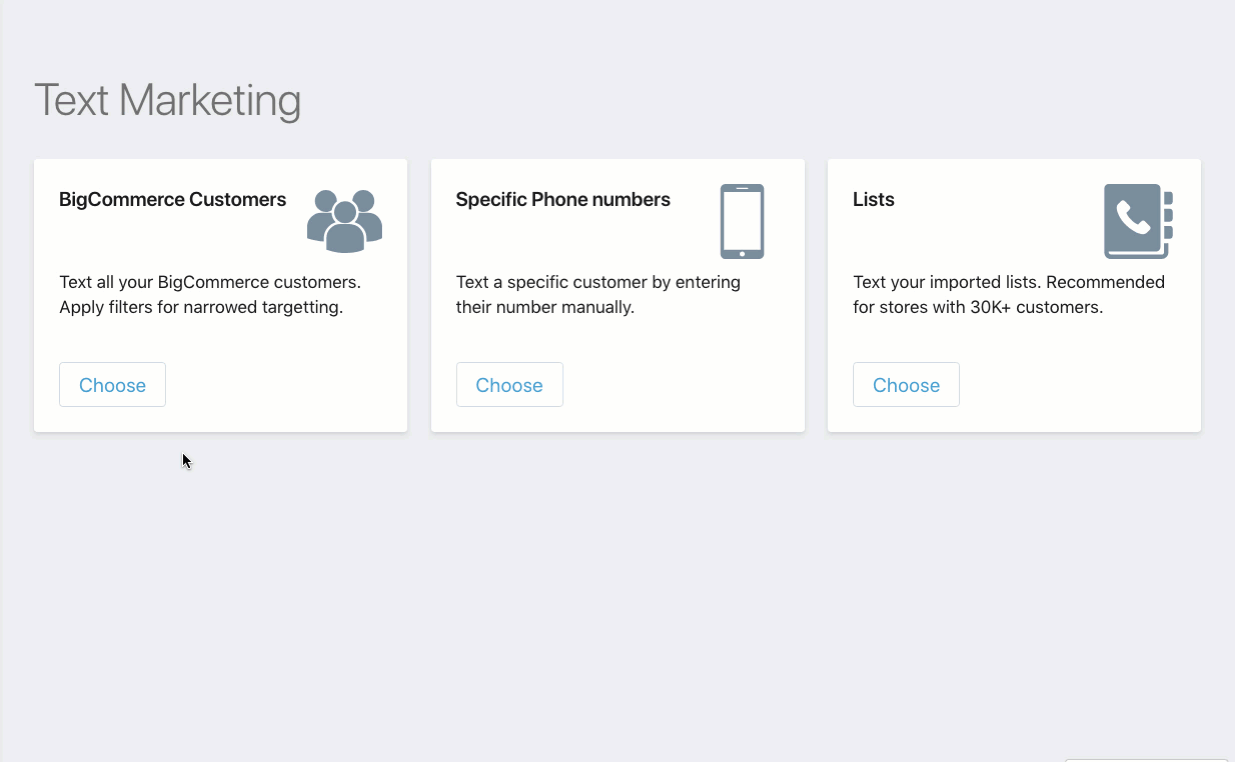Choose the Specific Phone numbers option
The image size is (1235, 762).
click(x=509, y=385)
